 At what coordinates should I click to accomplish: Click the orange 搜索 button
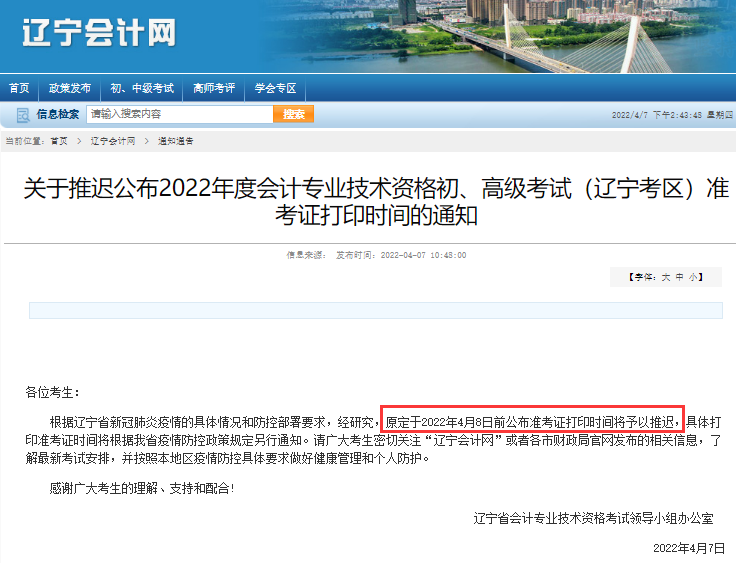[x=293, y=114]
